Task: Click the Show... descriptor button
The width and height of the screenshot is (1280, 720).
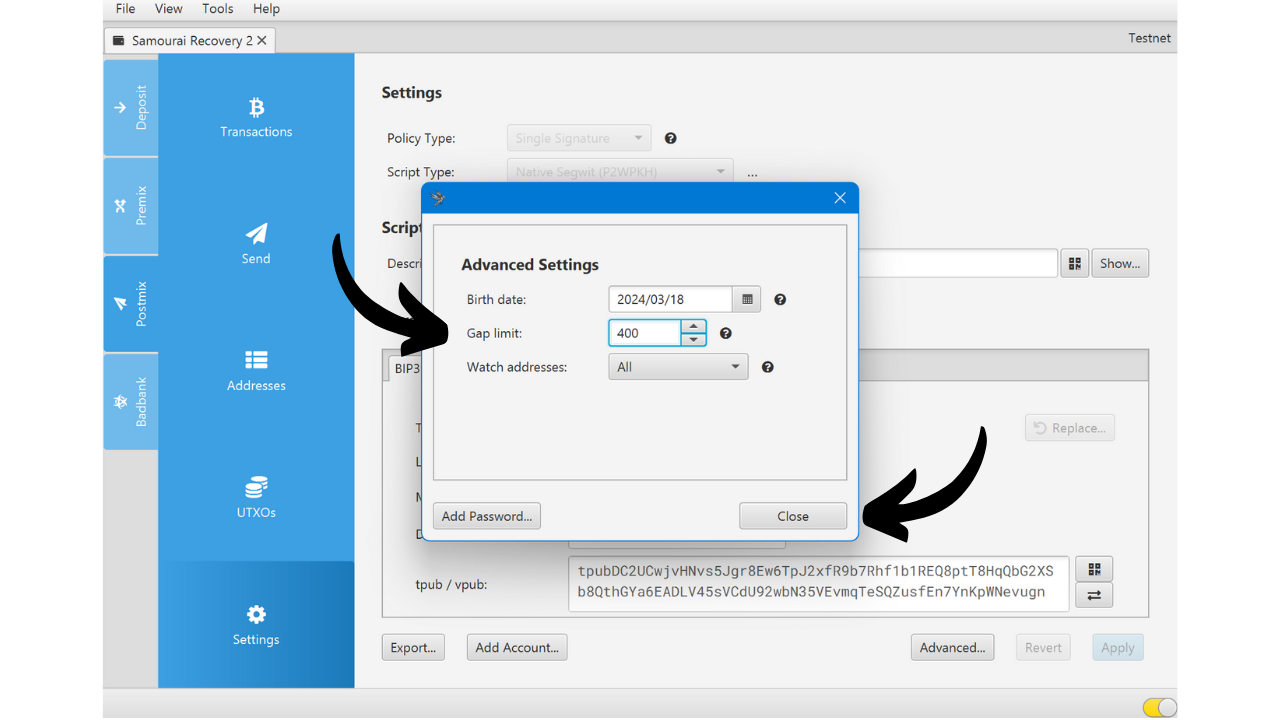Action: [1120, 263]
